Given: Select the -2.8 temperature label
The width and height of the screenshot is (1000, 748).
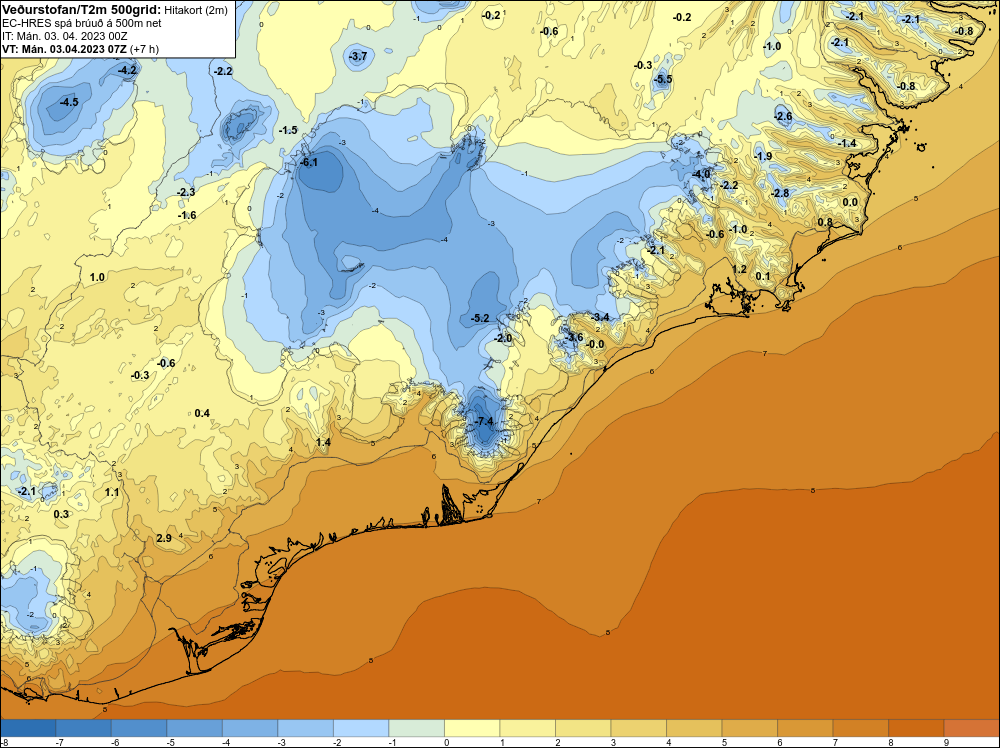Looking at the screenshot, I should [780, 193].
